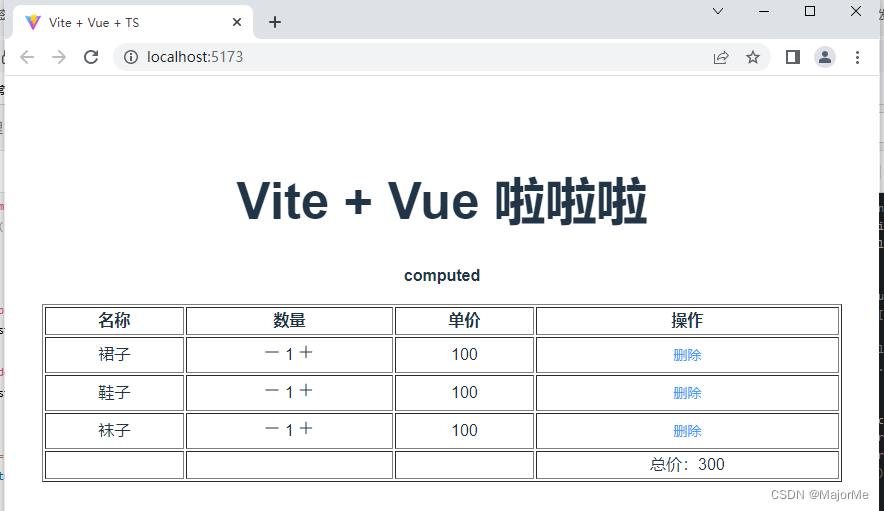Close the browser window

855,11
